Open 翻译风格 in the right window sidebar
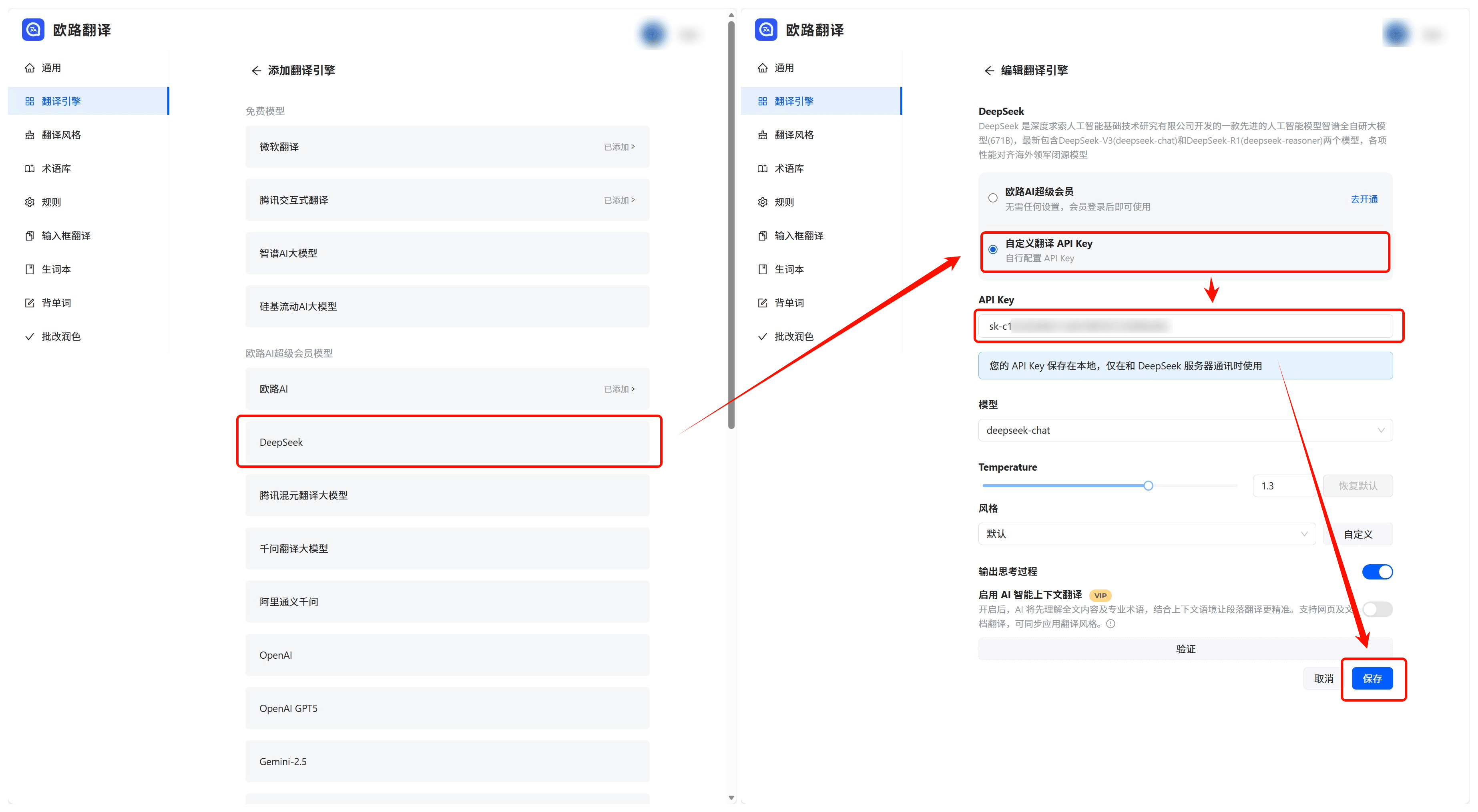 [821, 135]
